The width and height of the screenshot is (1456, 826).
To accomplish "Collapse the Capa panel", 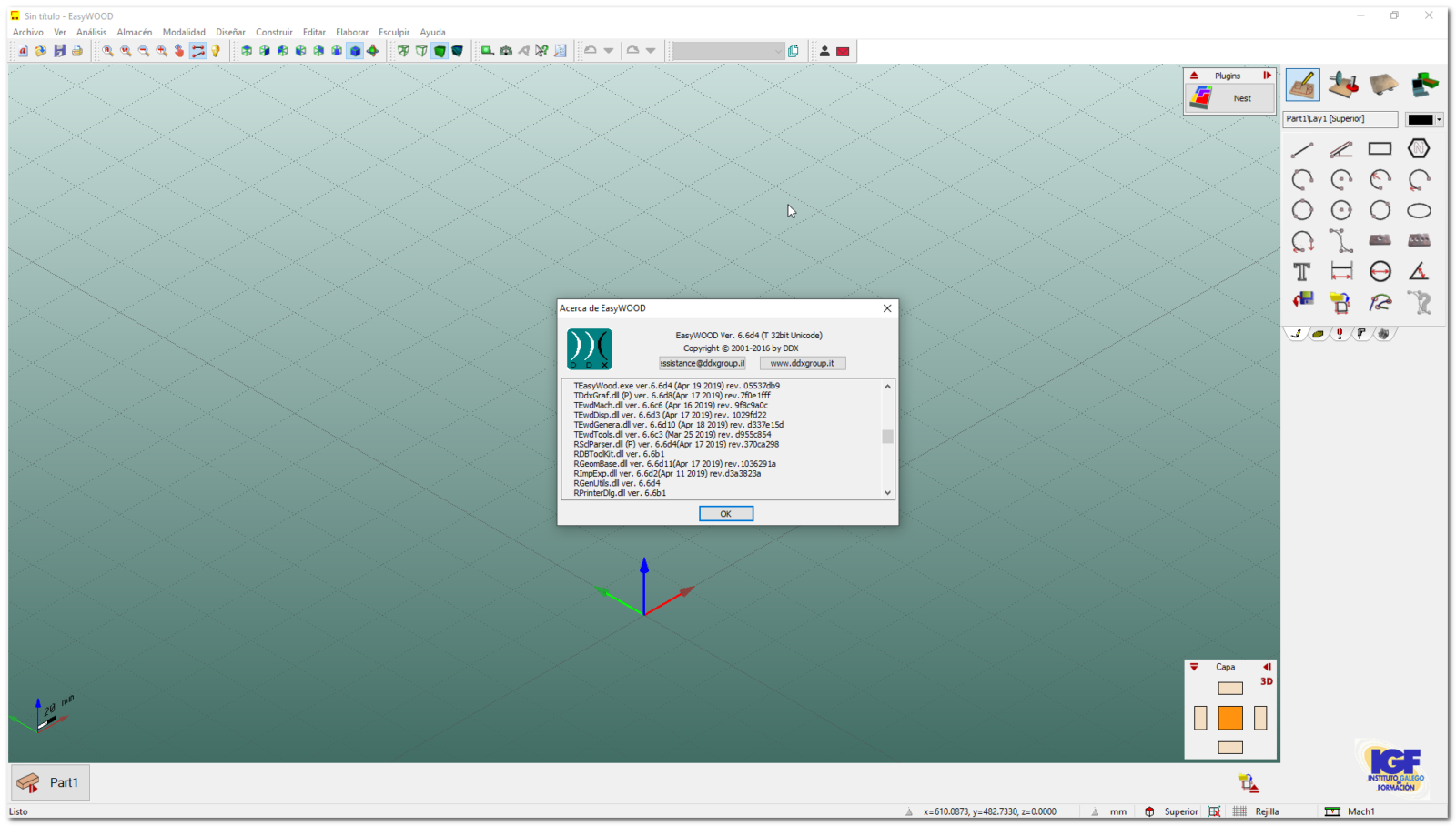I will click(1194, 667).
